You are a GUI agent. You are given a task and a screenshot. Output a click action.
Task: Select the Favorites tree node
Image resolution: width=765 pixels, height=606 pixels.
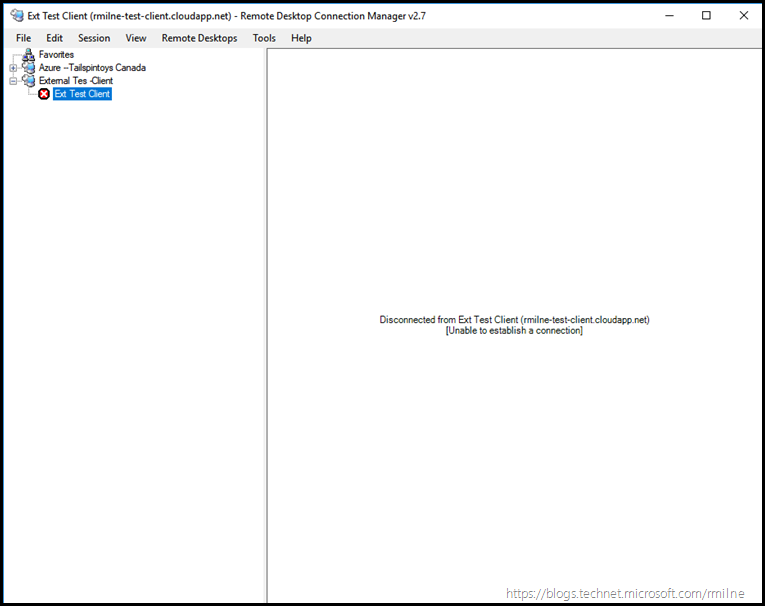point(56,55)
